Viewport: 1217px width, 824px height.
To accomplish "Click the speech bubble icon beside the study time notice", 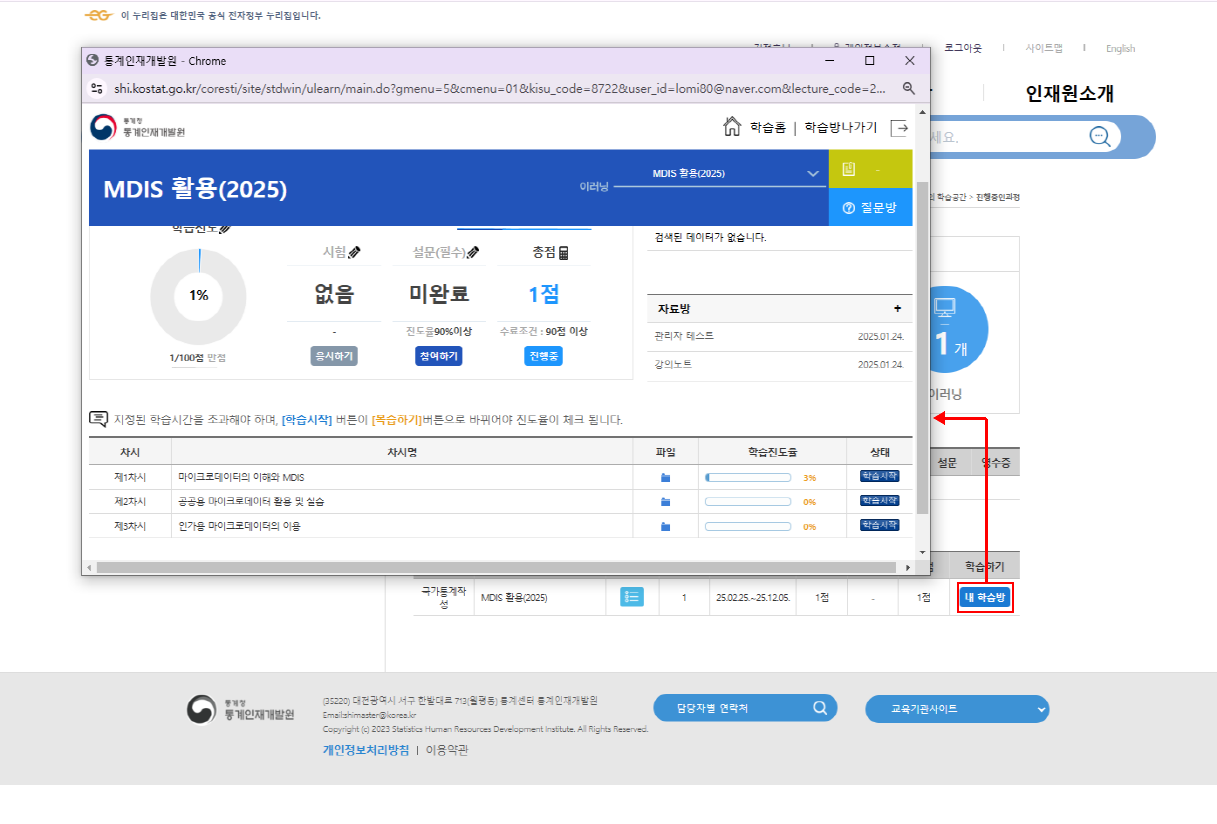I will pos(98,419).
